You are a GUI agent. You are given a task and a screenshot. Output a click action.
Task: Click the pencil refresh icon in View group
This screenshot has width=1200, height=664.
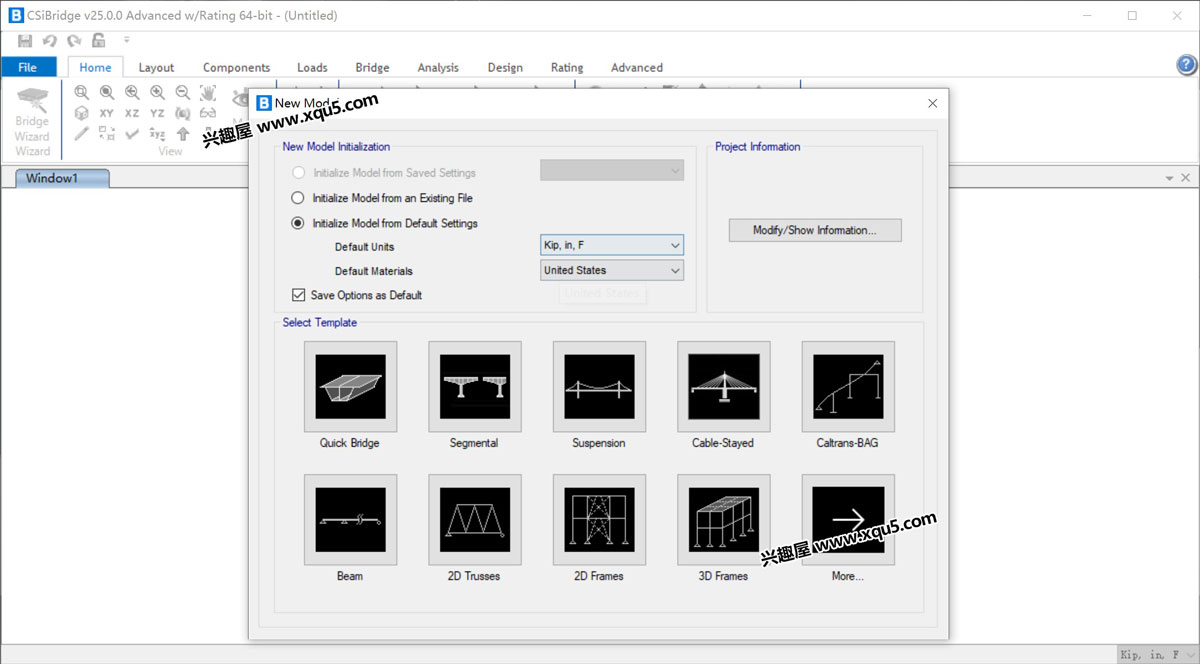pyautogui.click(x=82, y=133)
